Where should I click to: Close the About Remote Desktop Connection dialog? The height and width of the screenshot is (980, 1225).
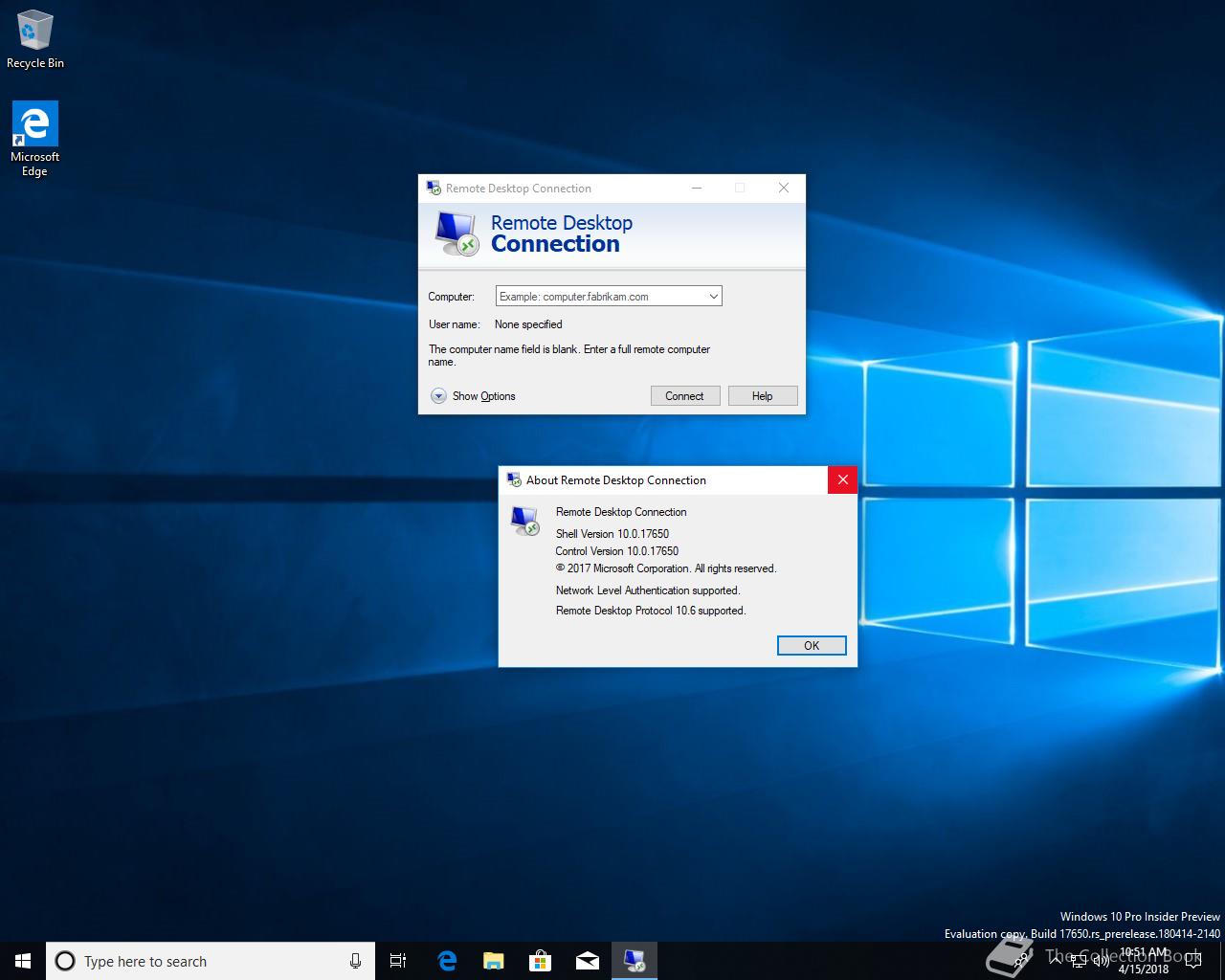(842, 479)
